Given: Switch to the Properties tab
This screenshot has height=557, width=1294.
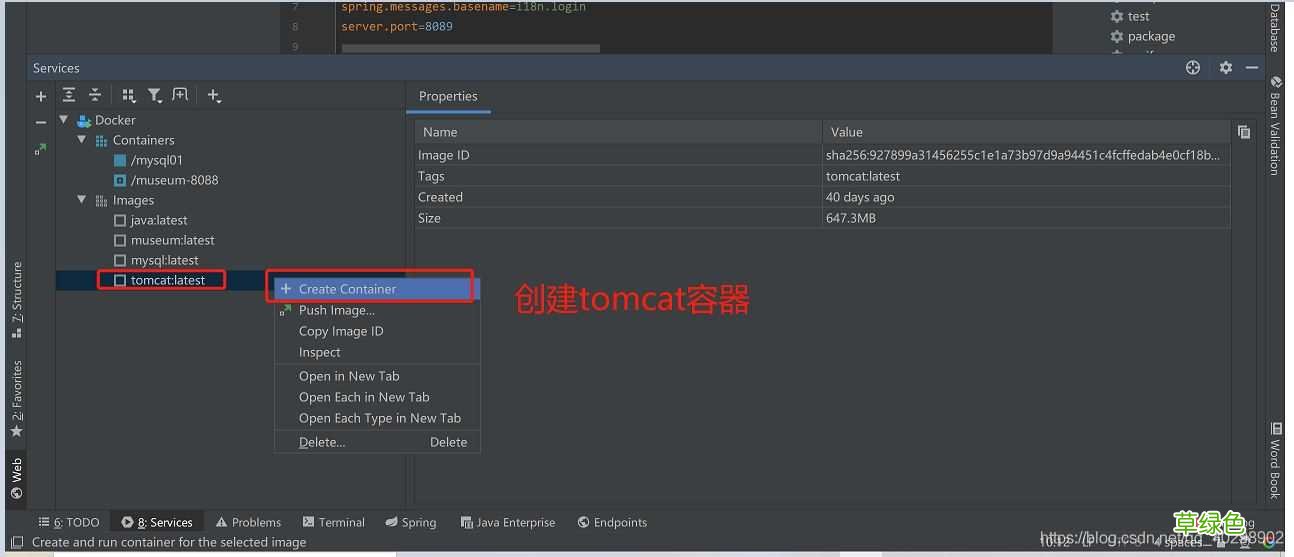Looking at the screenshot, I should [448, 96].
